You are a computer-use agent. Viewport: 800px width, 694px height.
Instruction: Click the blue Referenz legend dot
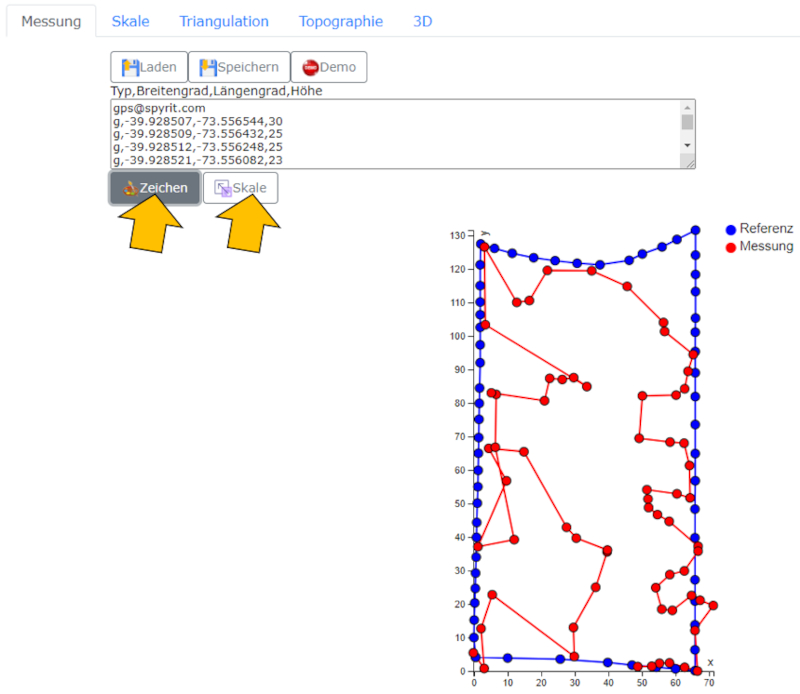731,230
